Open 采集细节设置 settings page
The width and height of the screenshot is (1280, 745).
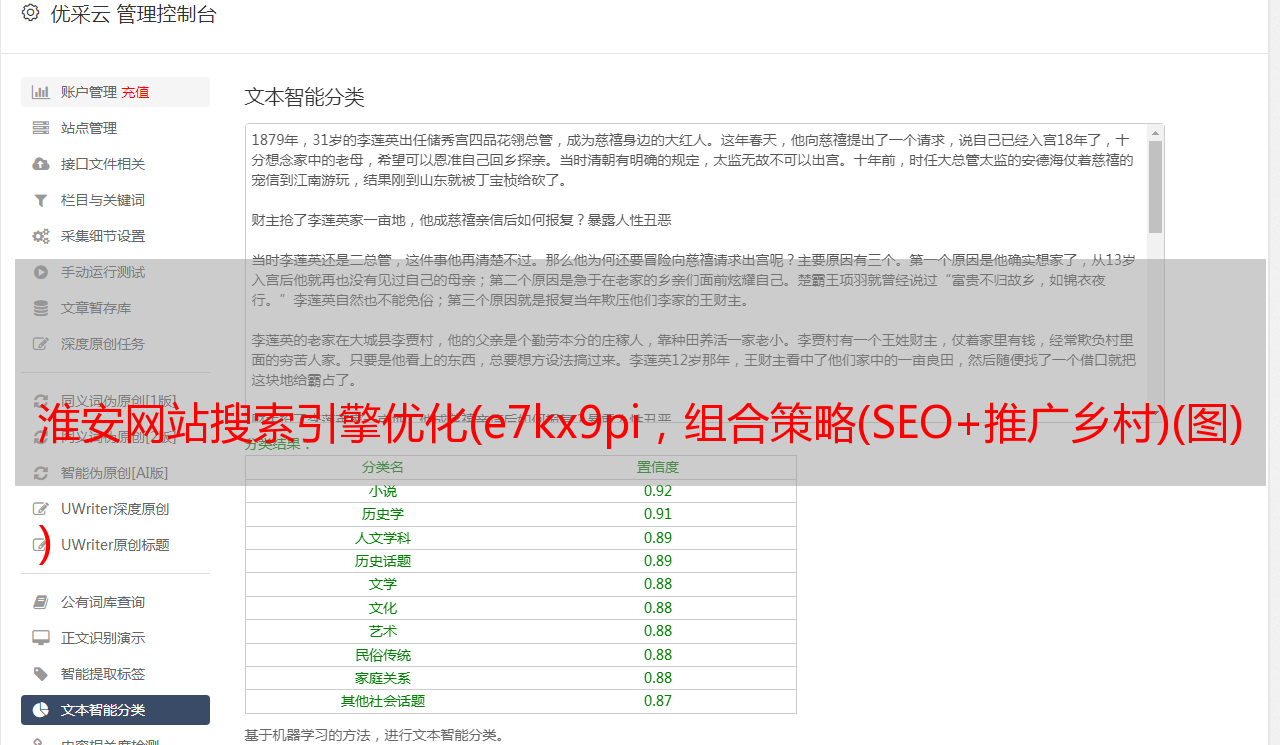tap(115, 236)
